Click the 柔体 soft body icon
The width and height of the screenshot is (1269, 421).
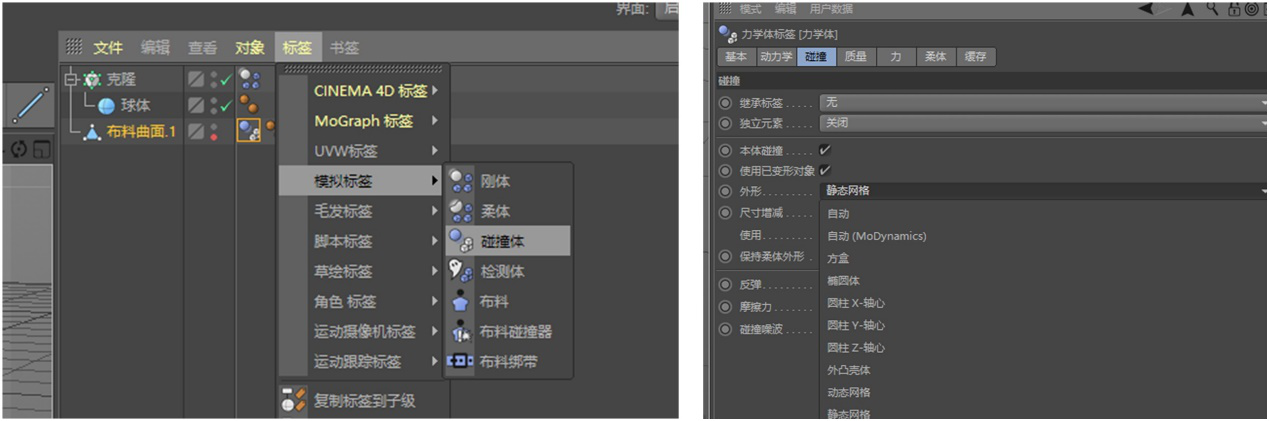pyautogui.click(x=460, y=211)
